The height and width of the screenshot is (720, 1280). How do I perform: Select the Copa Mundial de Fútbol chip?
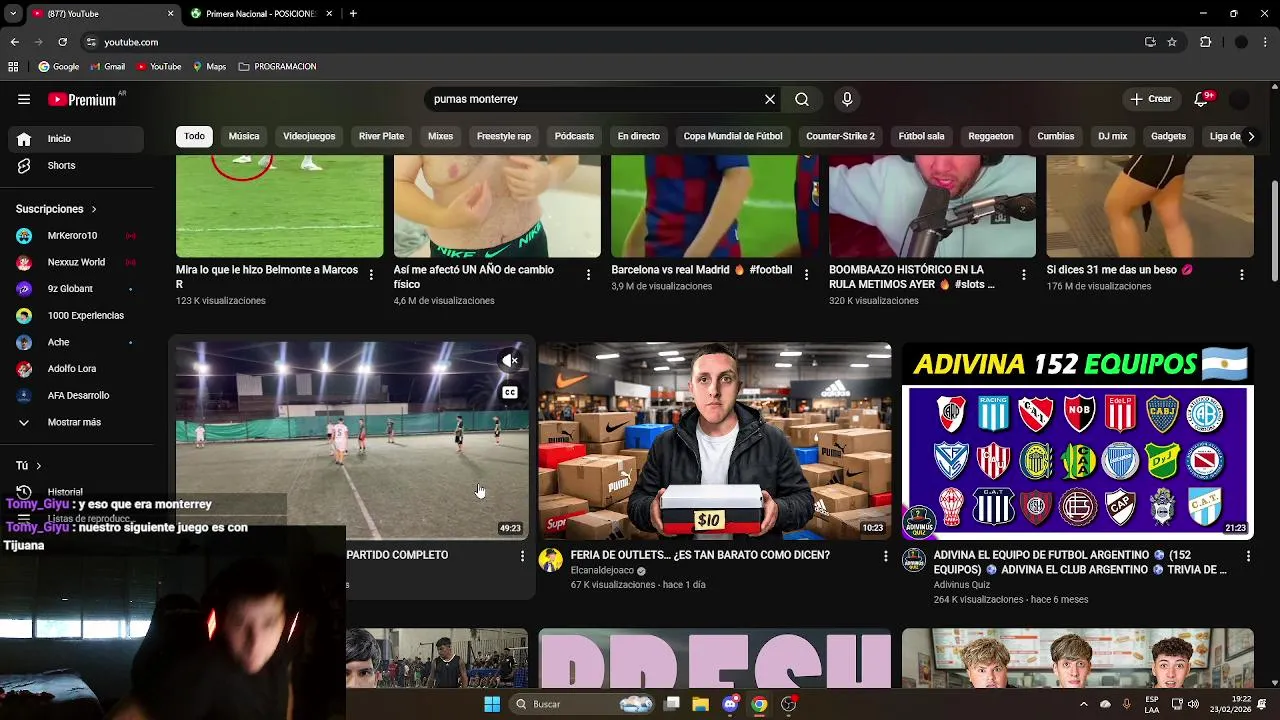coord(733,136)
